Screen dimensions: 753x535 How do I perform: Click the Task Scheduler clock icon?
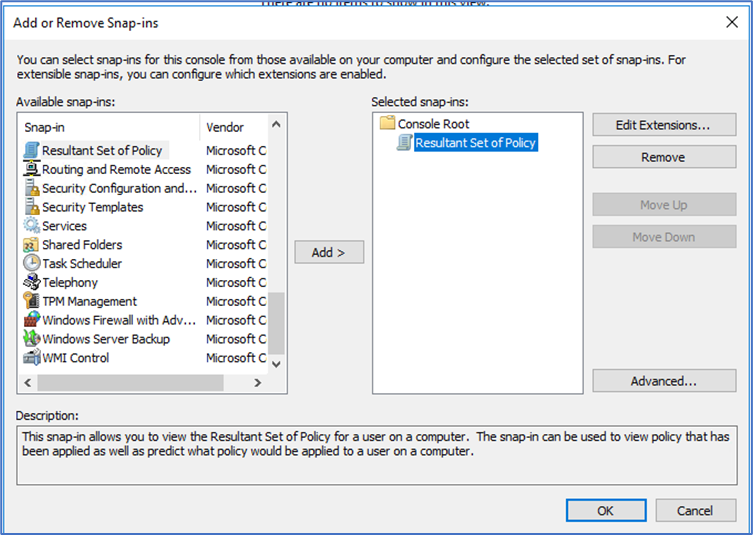[31, 264]
